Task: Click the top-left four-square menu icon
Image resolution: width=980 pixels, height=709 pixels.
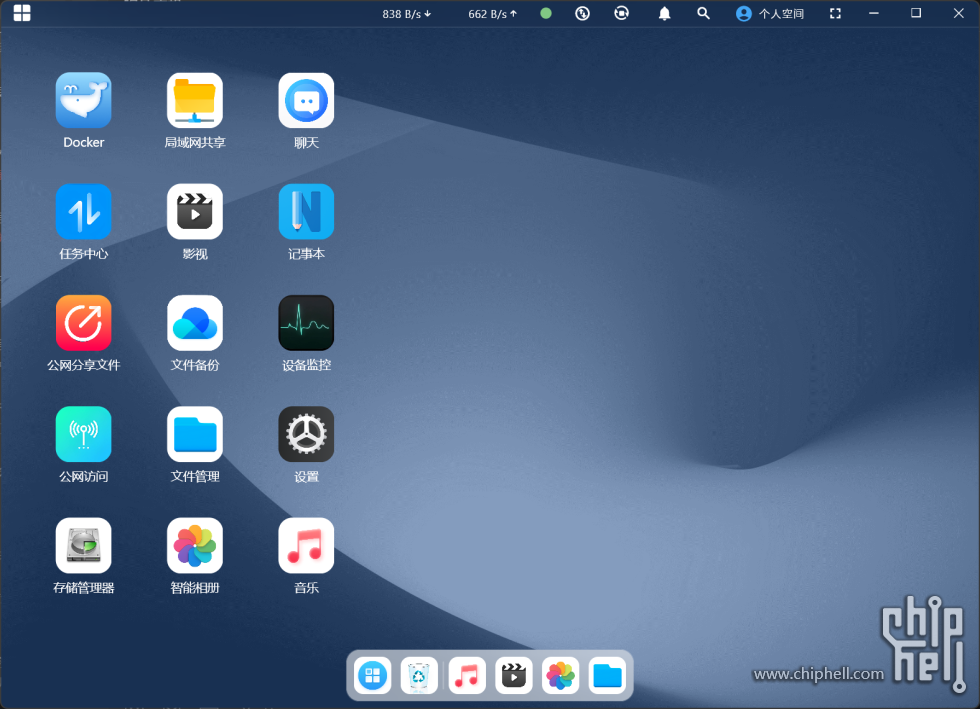Action: click(x=22, y=13)
